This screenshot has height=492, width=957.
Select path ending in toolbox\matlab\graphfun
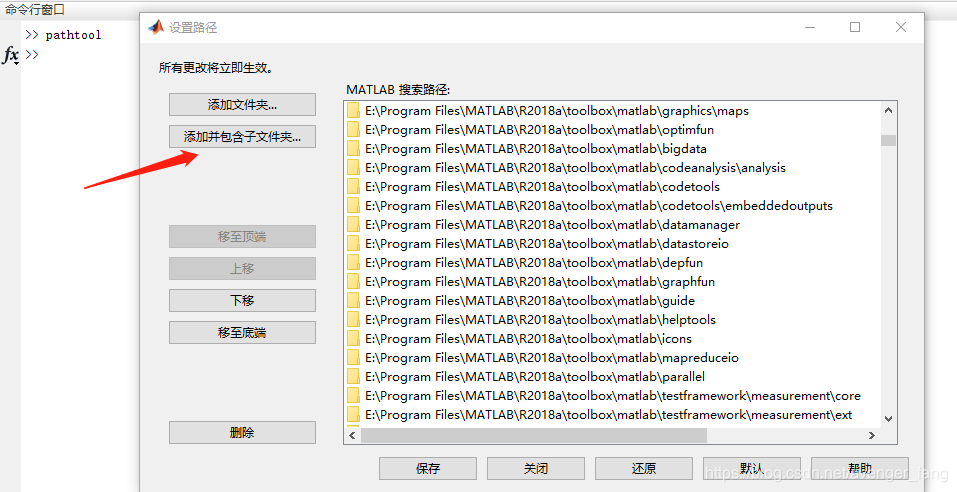(540, 281)
